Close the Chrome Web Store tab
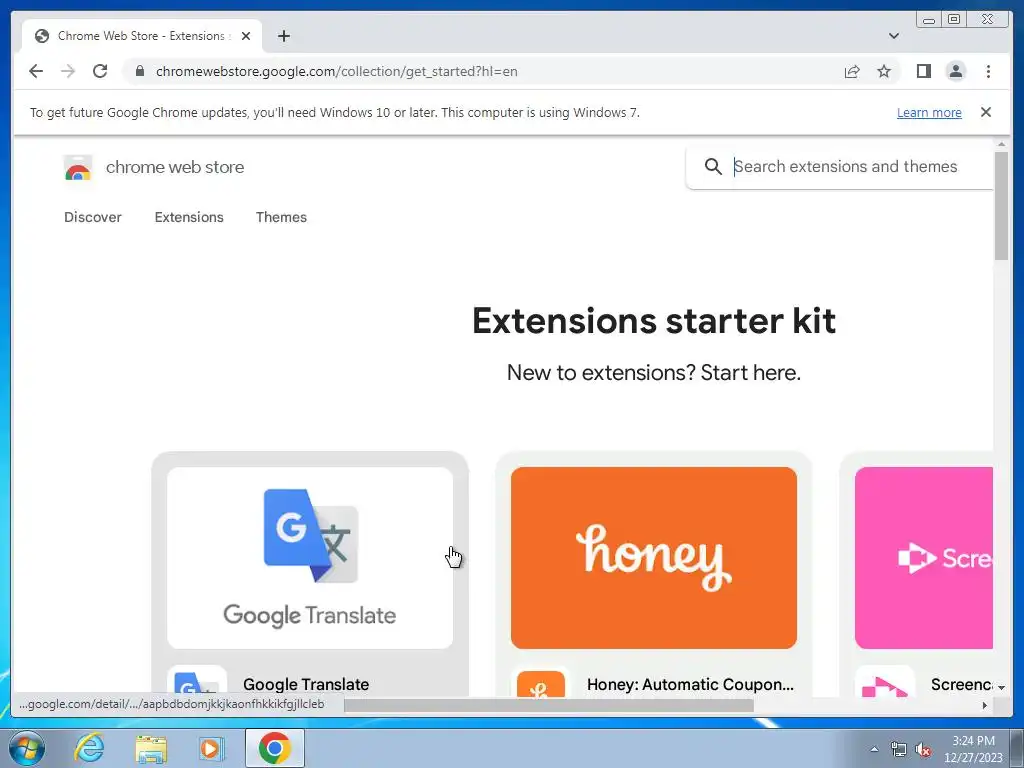 point(246,36)
